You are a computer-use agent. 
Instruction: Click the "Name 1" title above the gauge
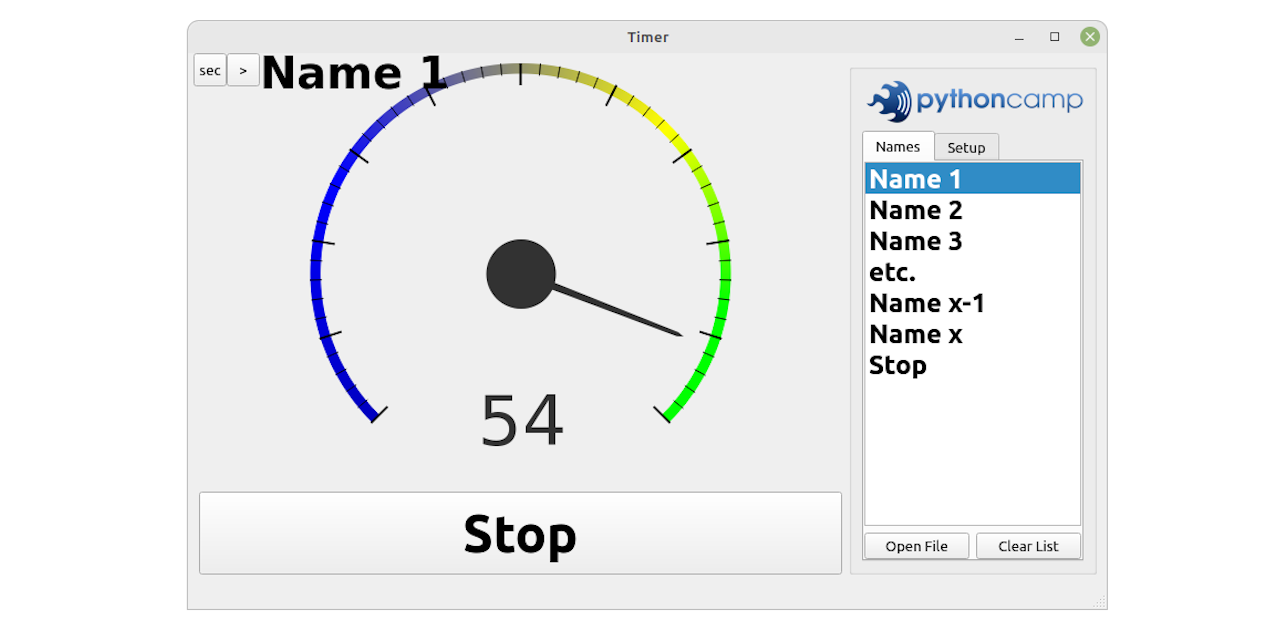[354, 72]
